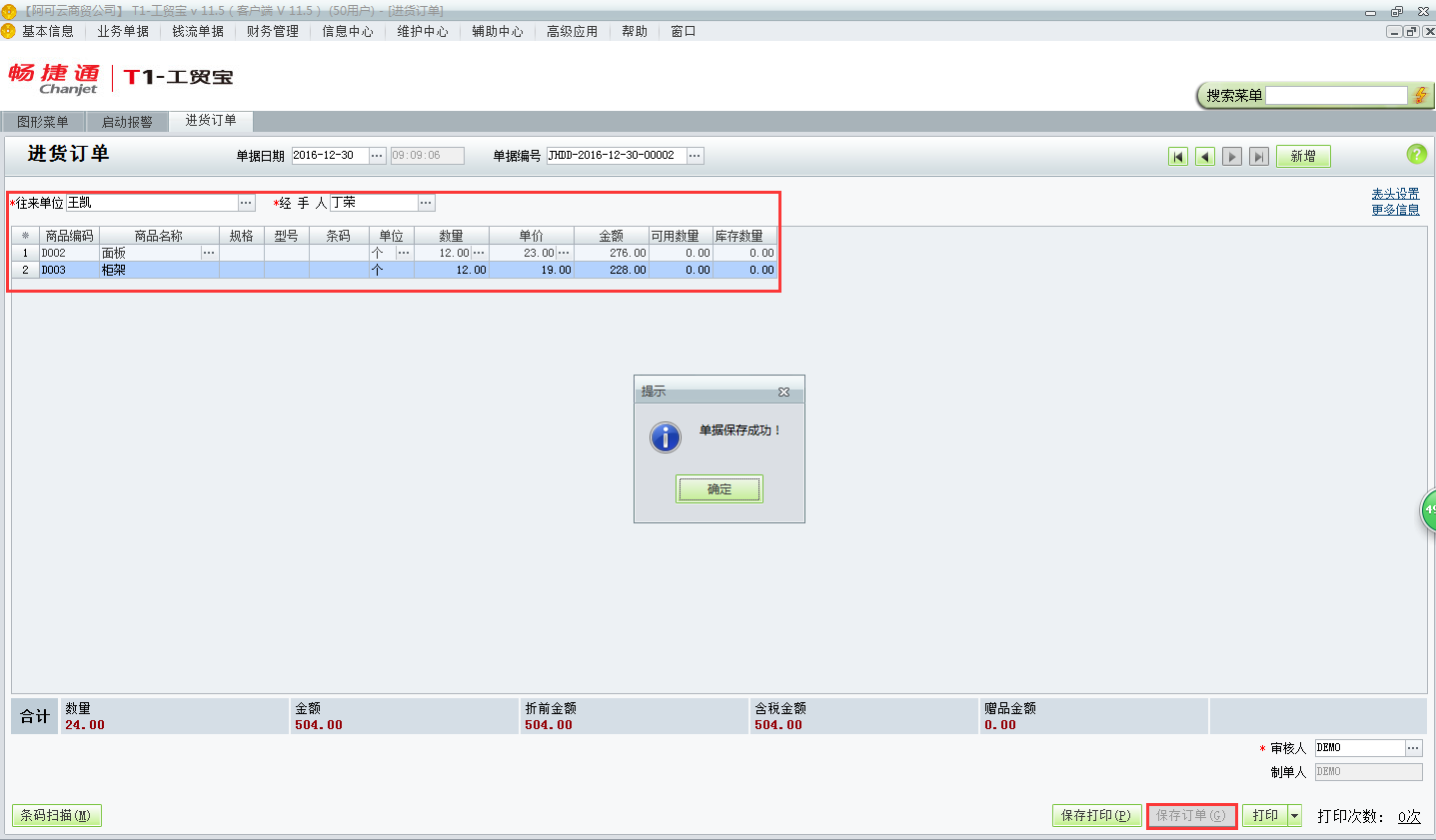The width and height of the screenshot is (1436, 840).
Task: Open lookup for 面板 commodity name
Action: point(208,253)
